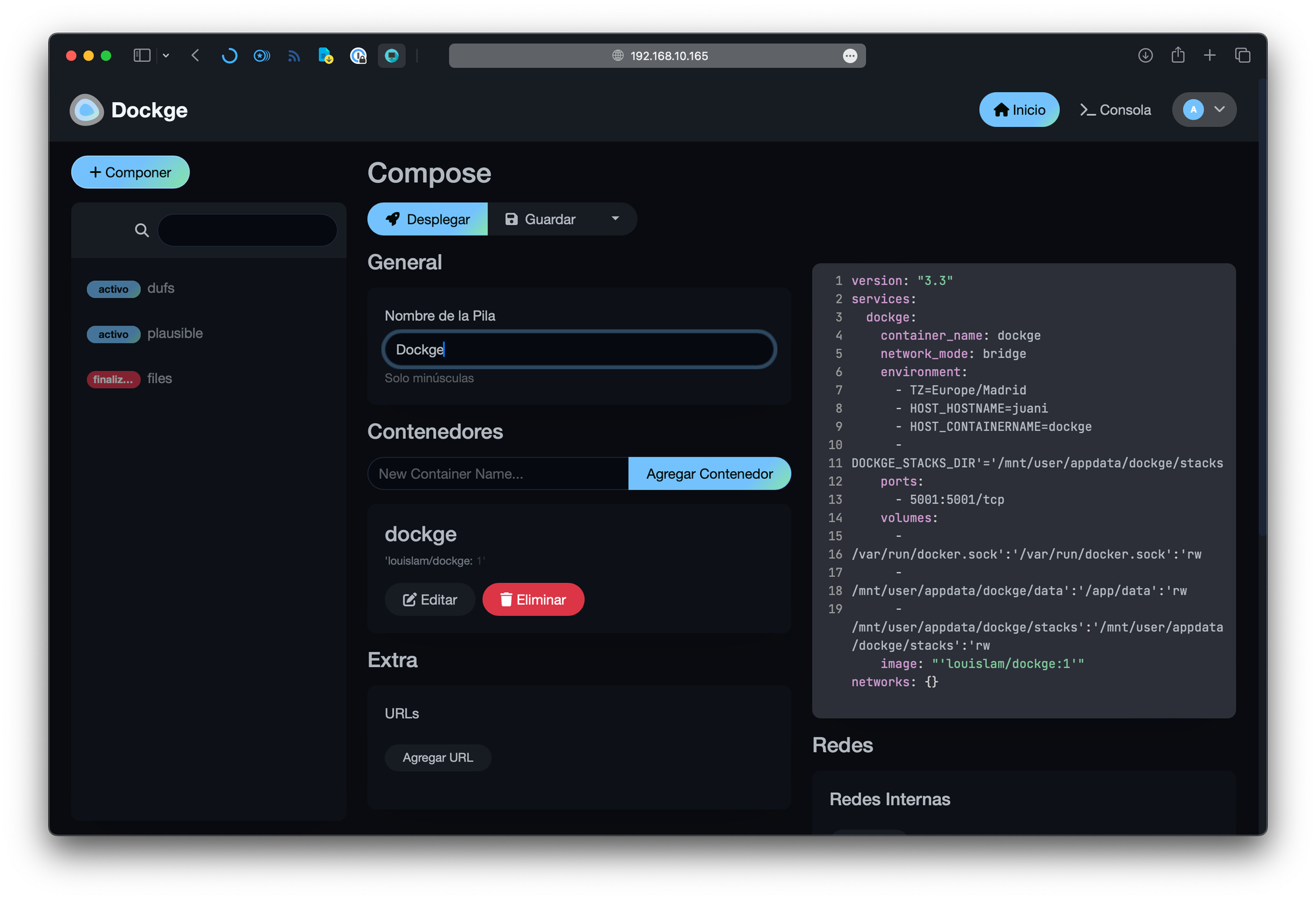
Task: Click container_name: dockge line in editor
Action: click(x=960, y=336)
